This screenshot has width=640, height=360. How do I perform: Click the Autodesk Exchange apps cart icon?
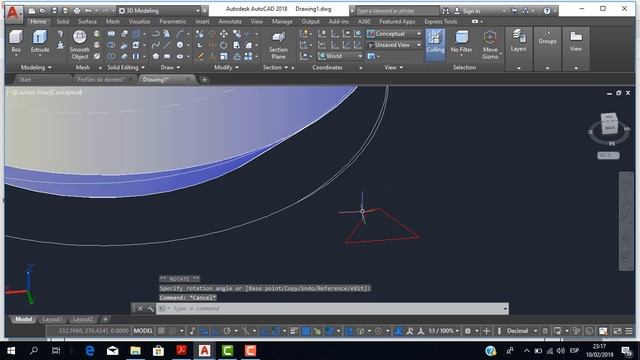pyautogui.click(x=514, y=11)
